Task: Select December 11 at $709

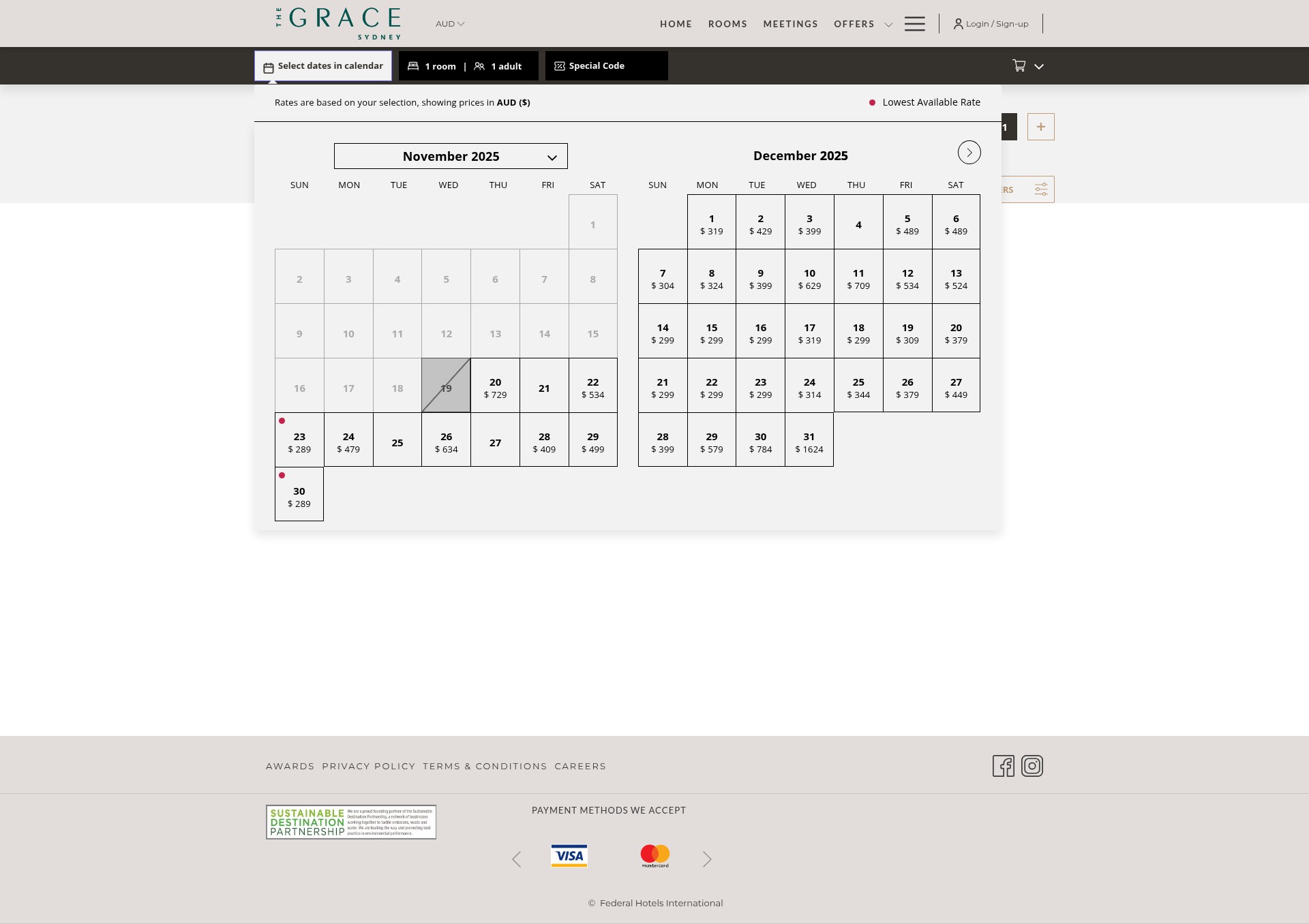Action: [858, 276]
